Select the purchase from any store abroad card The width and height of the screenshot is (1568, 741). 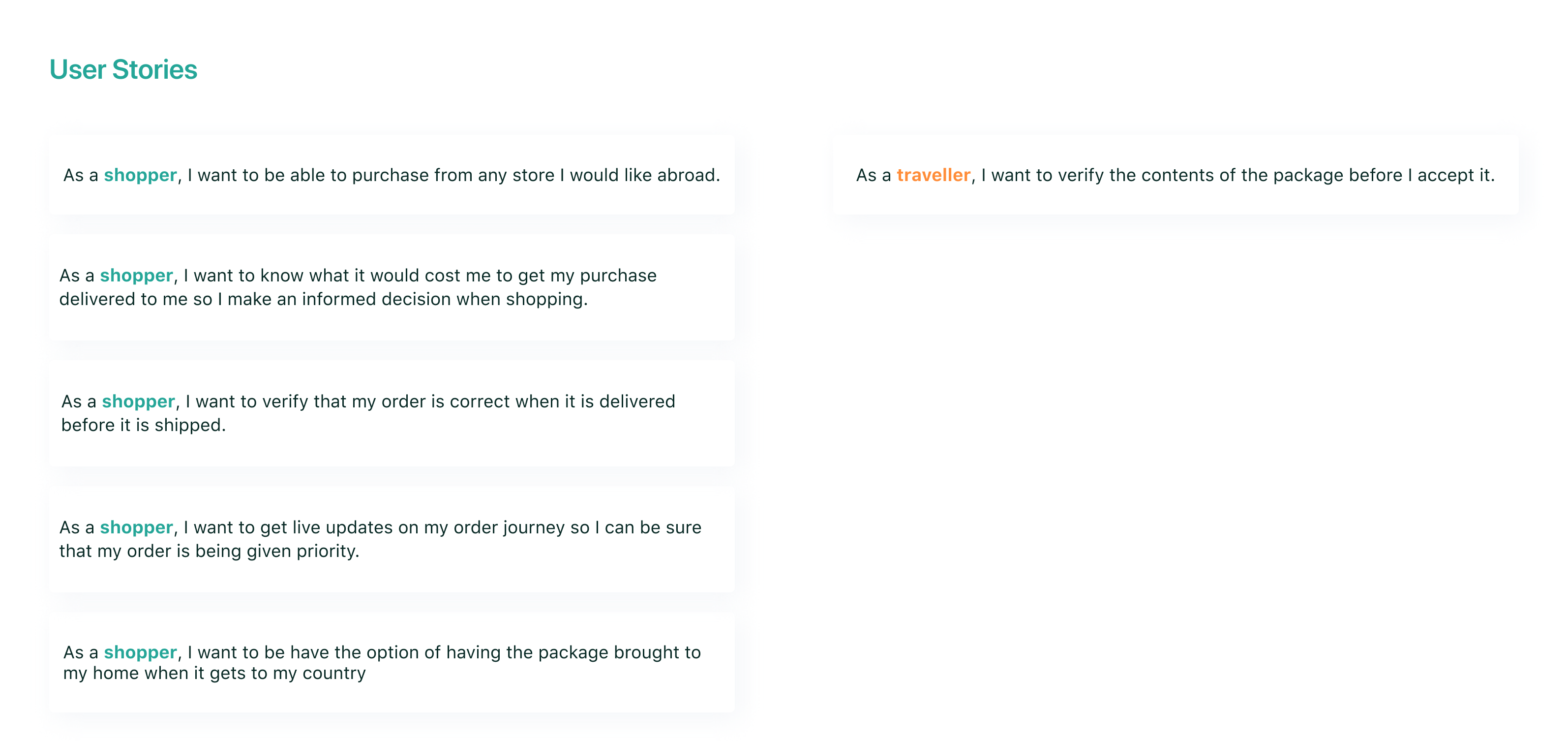point(392,175)
